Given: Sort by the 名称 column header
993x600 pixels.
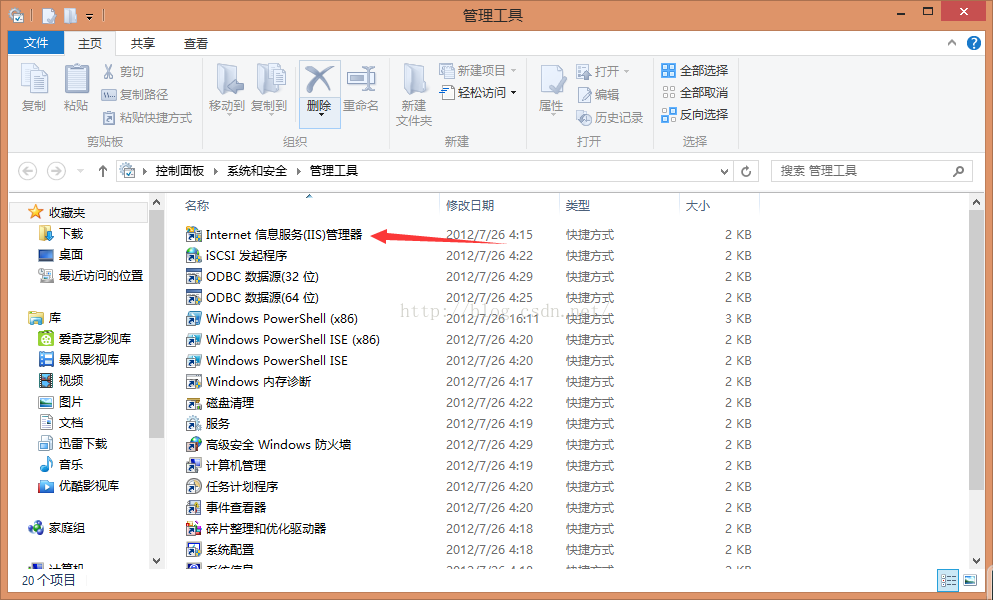Looking at the screenshot, I should coord(197,205).
